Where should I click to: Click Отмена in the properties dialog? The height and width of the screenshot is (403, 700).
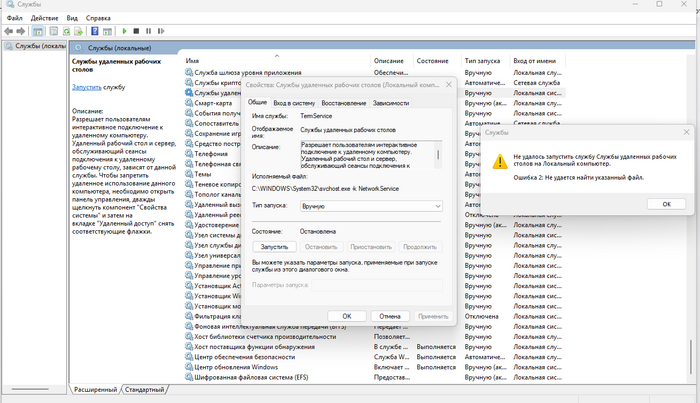pyautogui.click(x=390, y=316)
